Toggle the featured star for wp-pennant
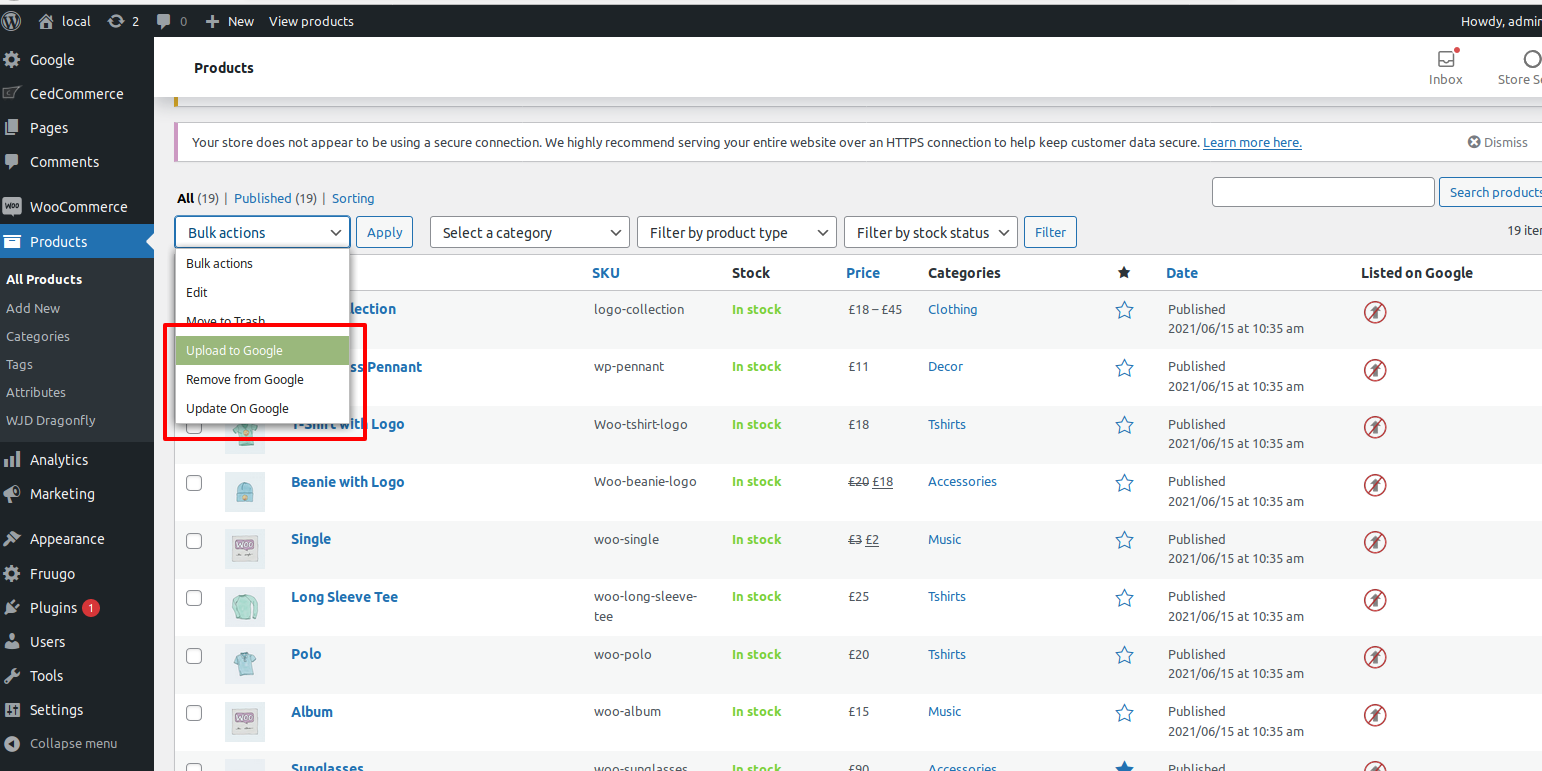 (1124, 368)
